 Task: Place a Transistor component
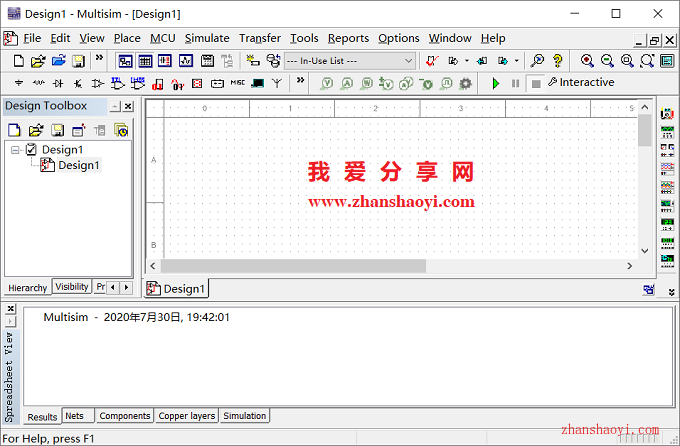78,83
